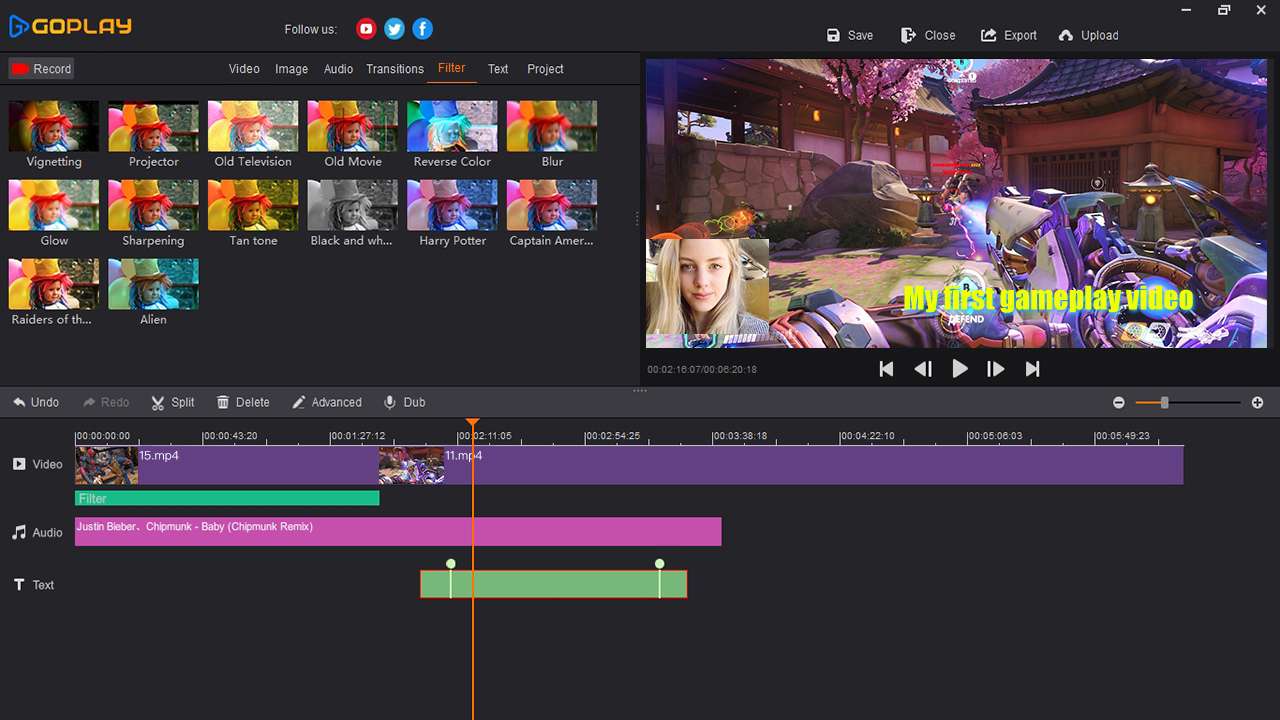
Task: Select the Projector filter thumbnail
Action: [x=153, y=126]
